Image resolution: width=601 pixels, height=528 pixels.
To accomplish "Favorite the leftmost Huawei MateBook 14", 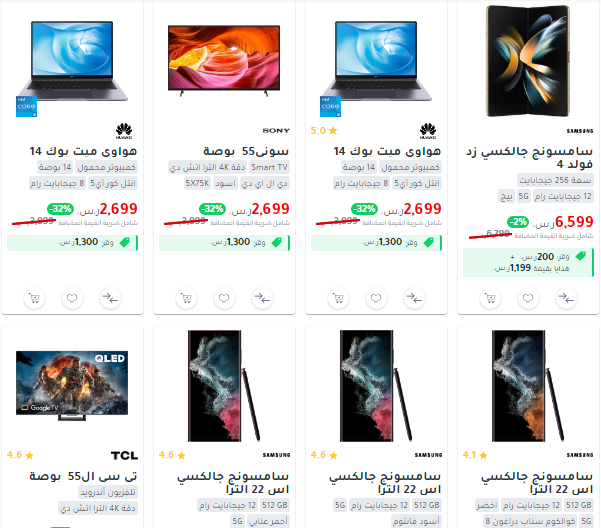I will click(72, 298).
